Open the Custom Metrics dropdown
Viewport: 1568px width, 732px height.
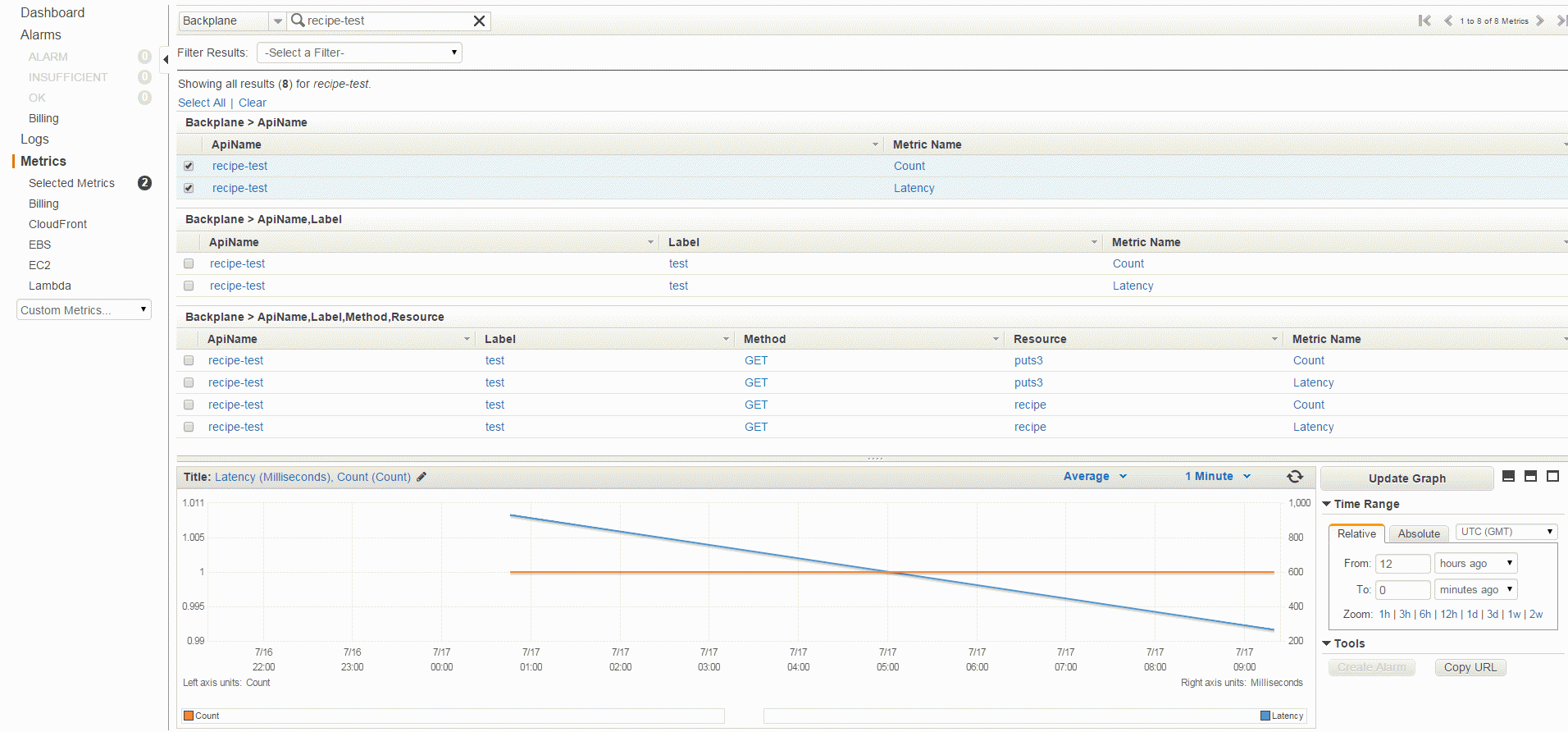84,310
